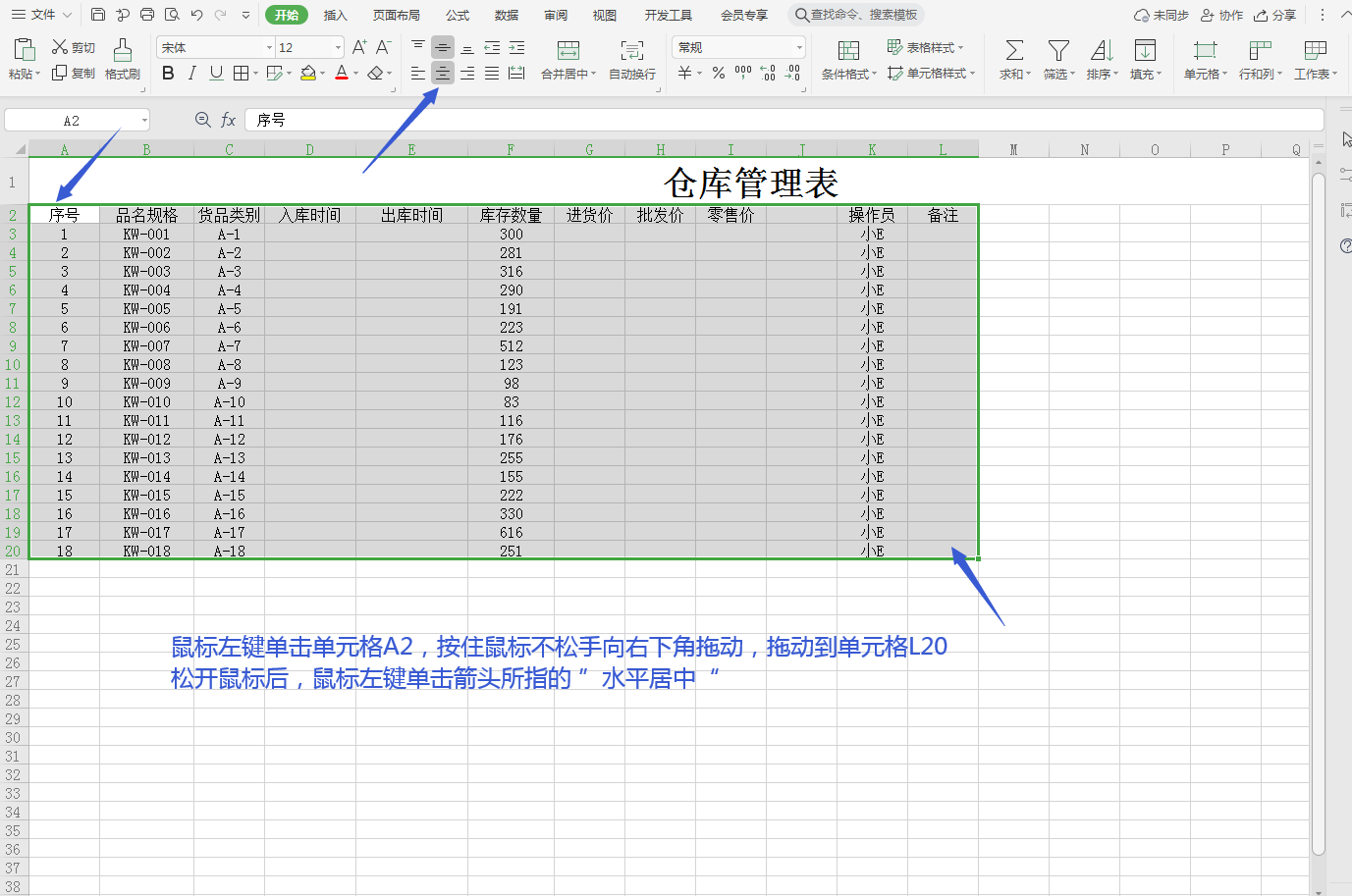Apply justify alignment
The height and width of the screenshot is (896, 1352).
492,74
